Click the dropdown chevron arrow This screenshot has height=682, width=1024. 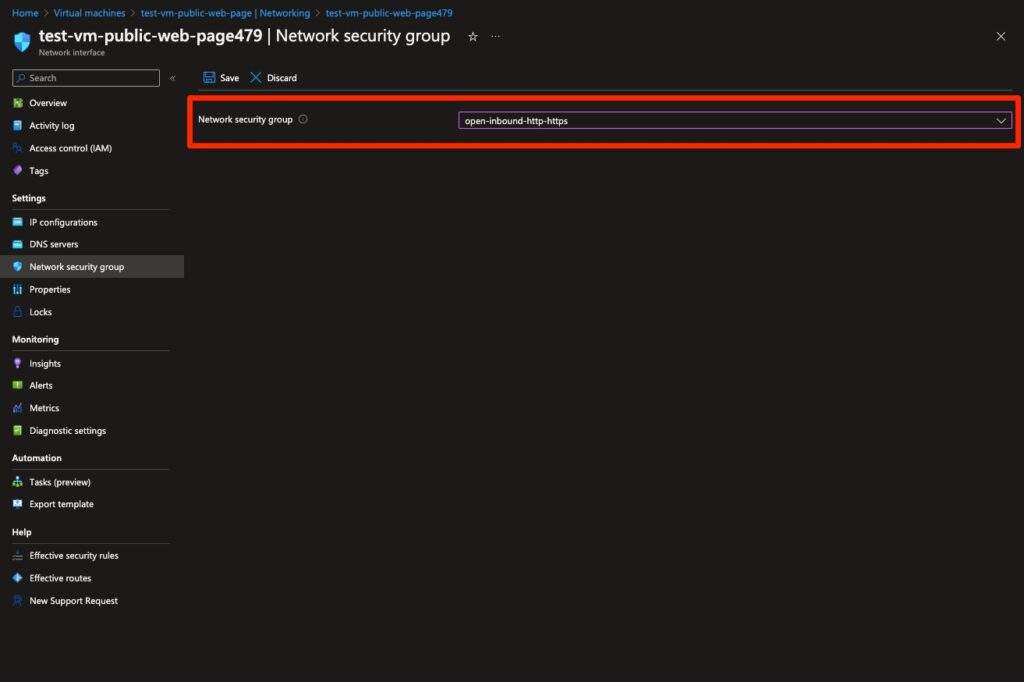pos(1000,120)
